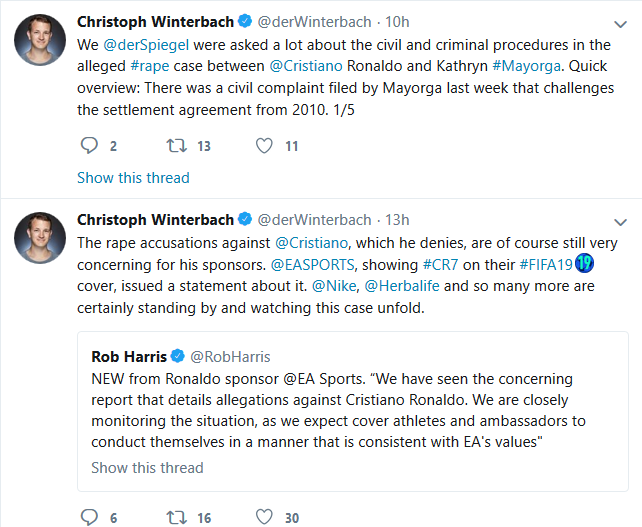Like the first tweet with 11 likes
Screen dimensions: 642x527
(x=265, y=146)
